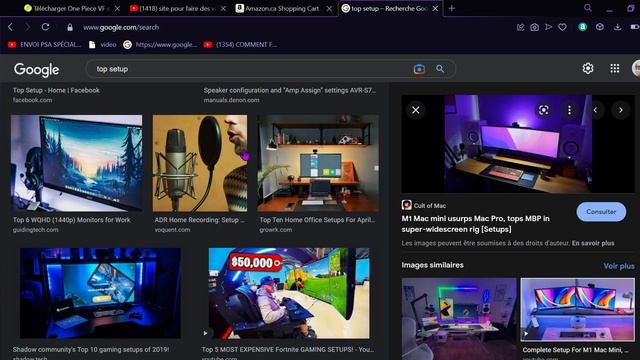Search by image using Google Lens icon
This screenshot has width=640, height=360.
pyautogui.click(x=419, y=69)
